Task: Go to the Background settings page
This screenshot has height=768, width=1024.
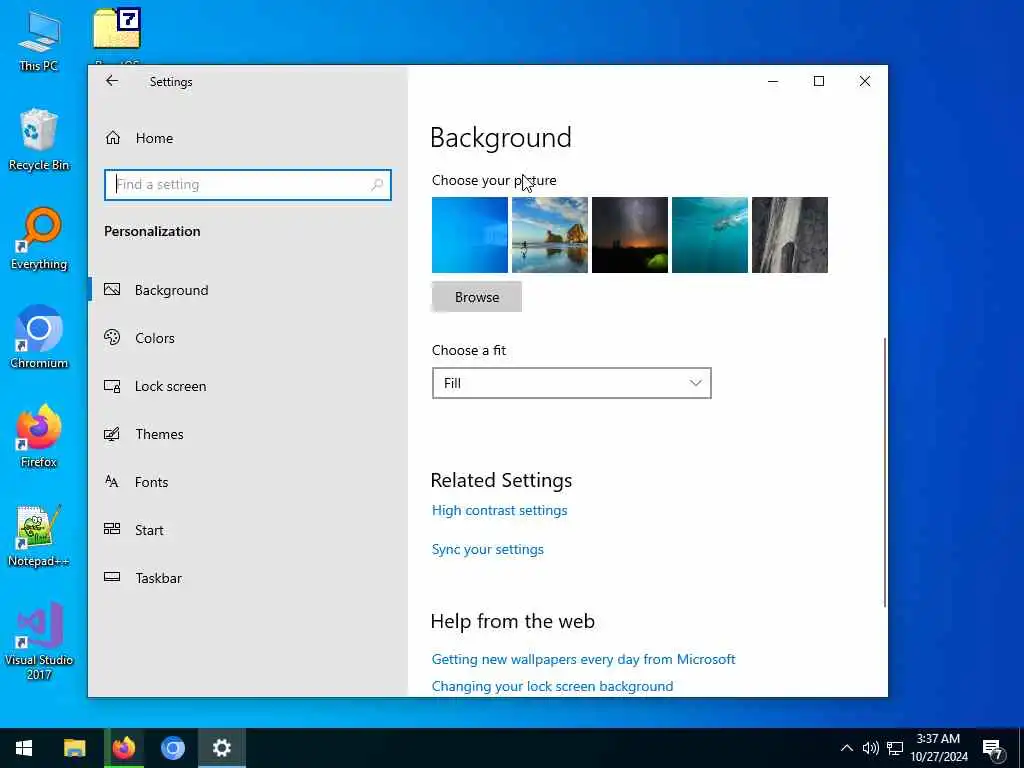Action: coord(247,290)
